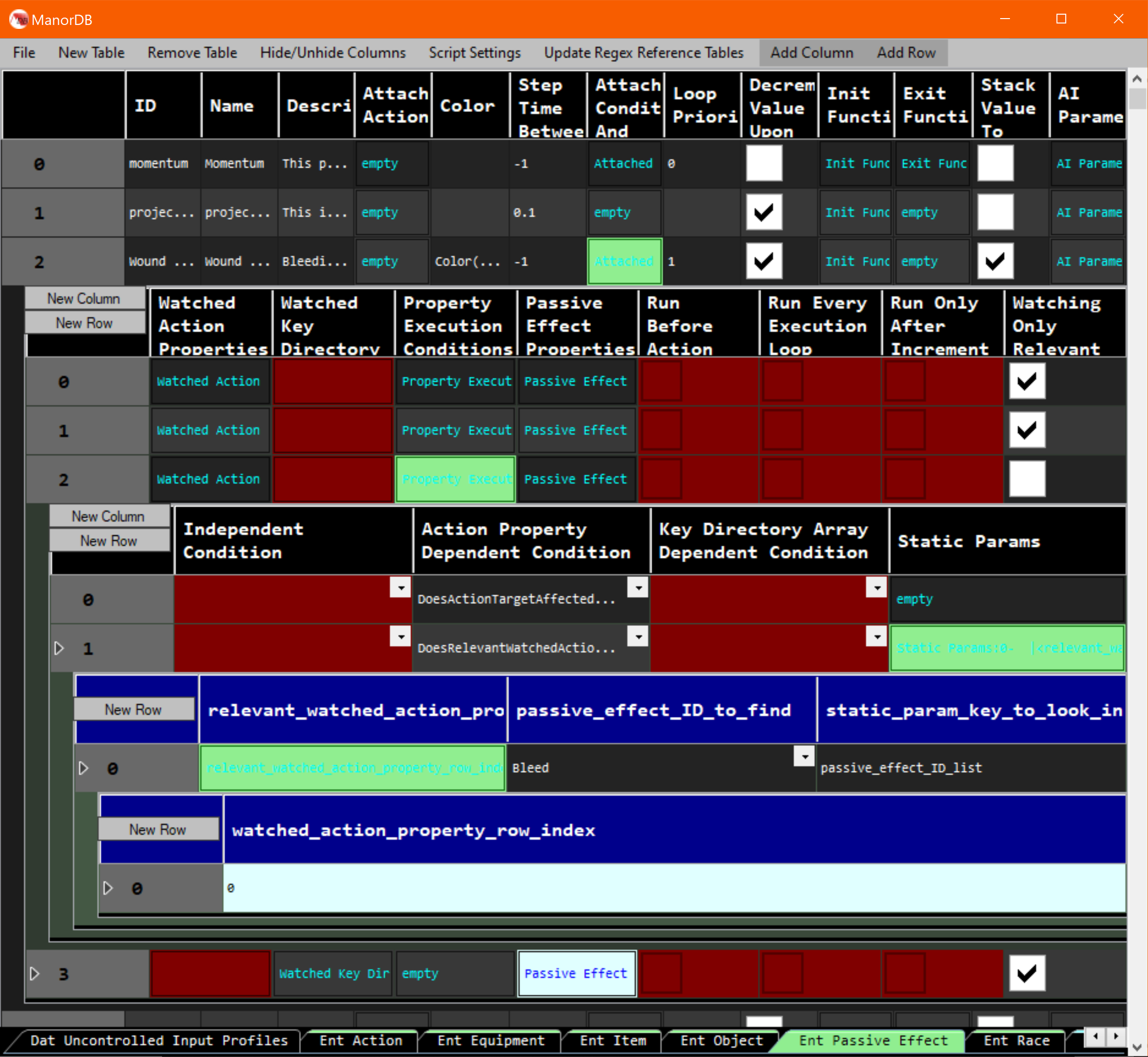This screenshot has height=1057, width=1148.
Task: Expand row 3 triangle next to Watched Key Dir
Action: pyautogui.click(x=34, y=973)
